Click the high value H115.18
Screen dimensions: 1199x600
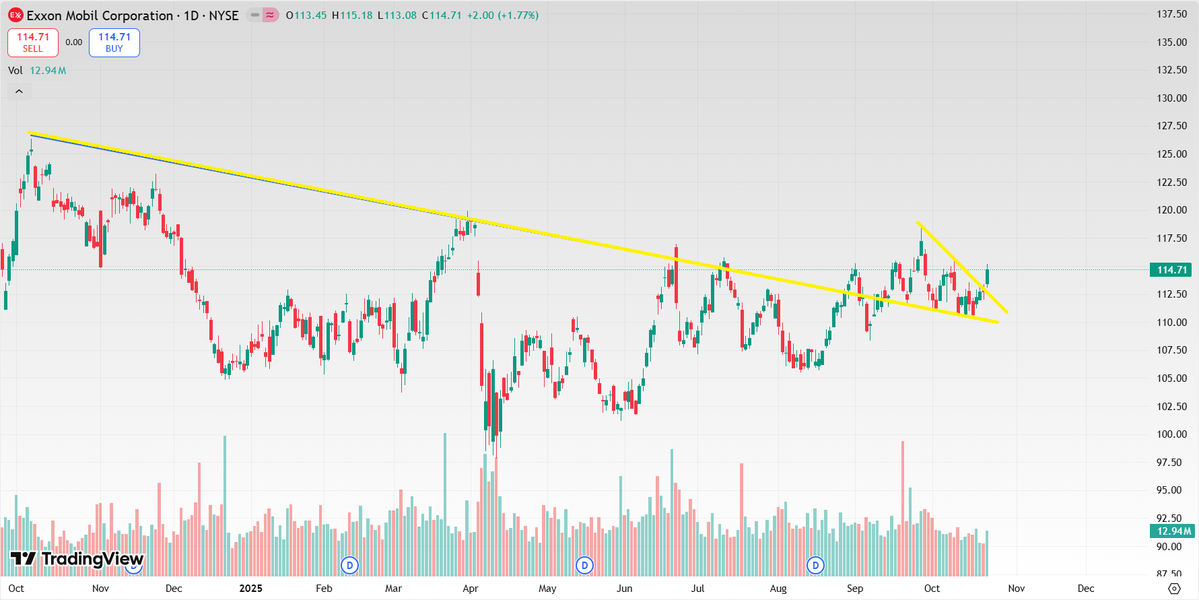click(351, 15)
